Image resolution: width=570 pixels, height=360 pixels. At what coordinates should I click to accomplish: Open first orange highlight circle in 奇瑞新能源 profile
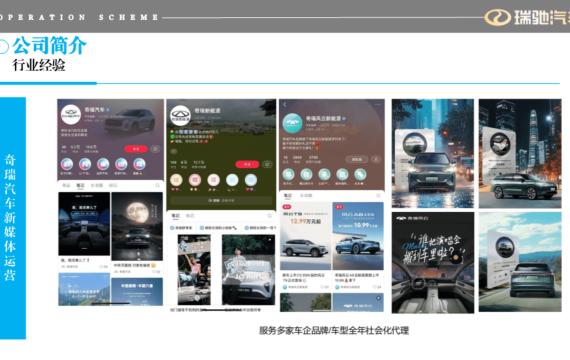pyautogui.click(x=177, y=180)
